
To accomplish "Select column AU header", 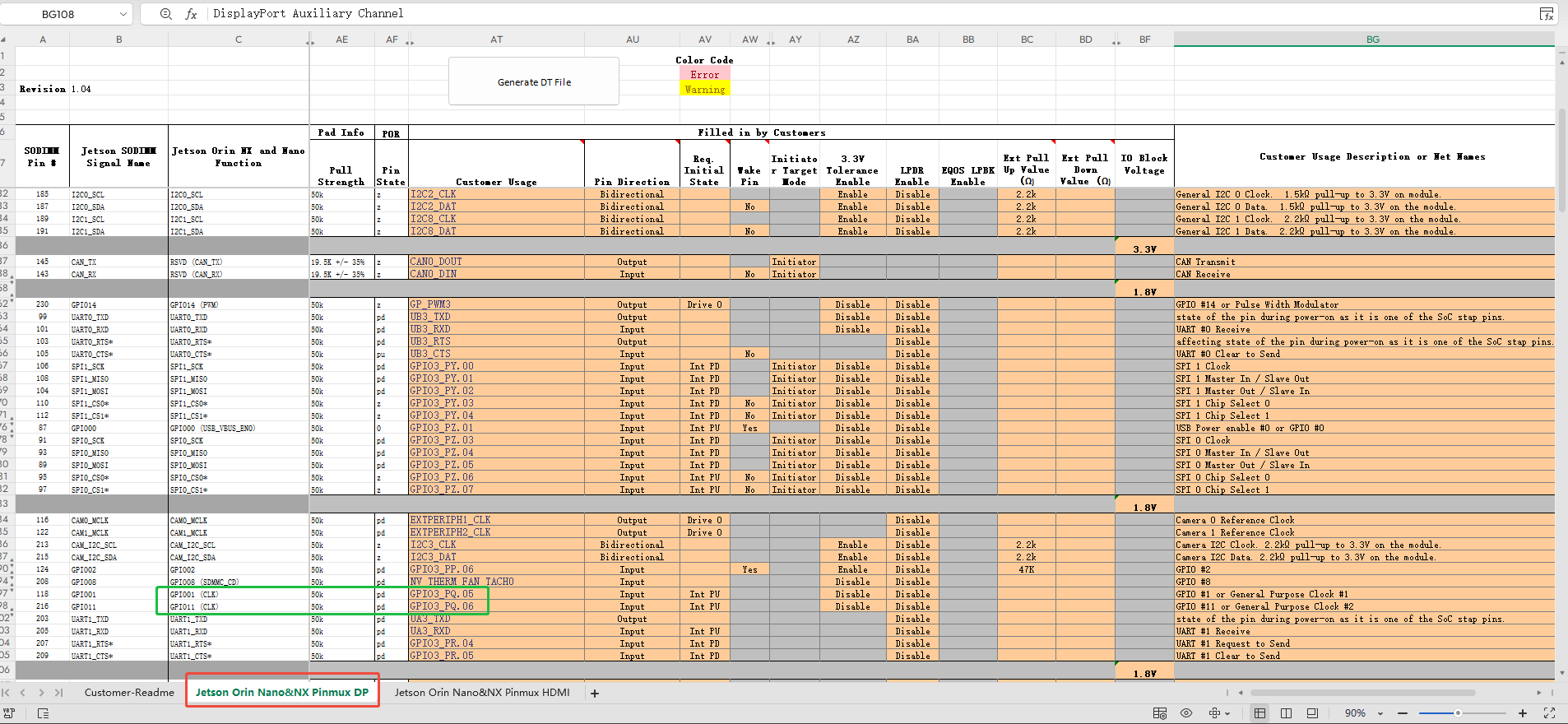I will click(632, 39).
